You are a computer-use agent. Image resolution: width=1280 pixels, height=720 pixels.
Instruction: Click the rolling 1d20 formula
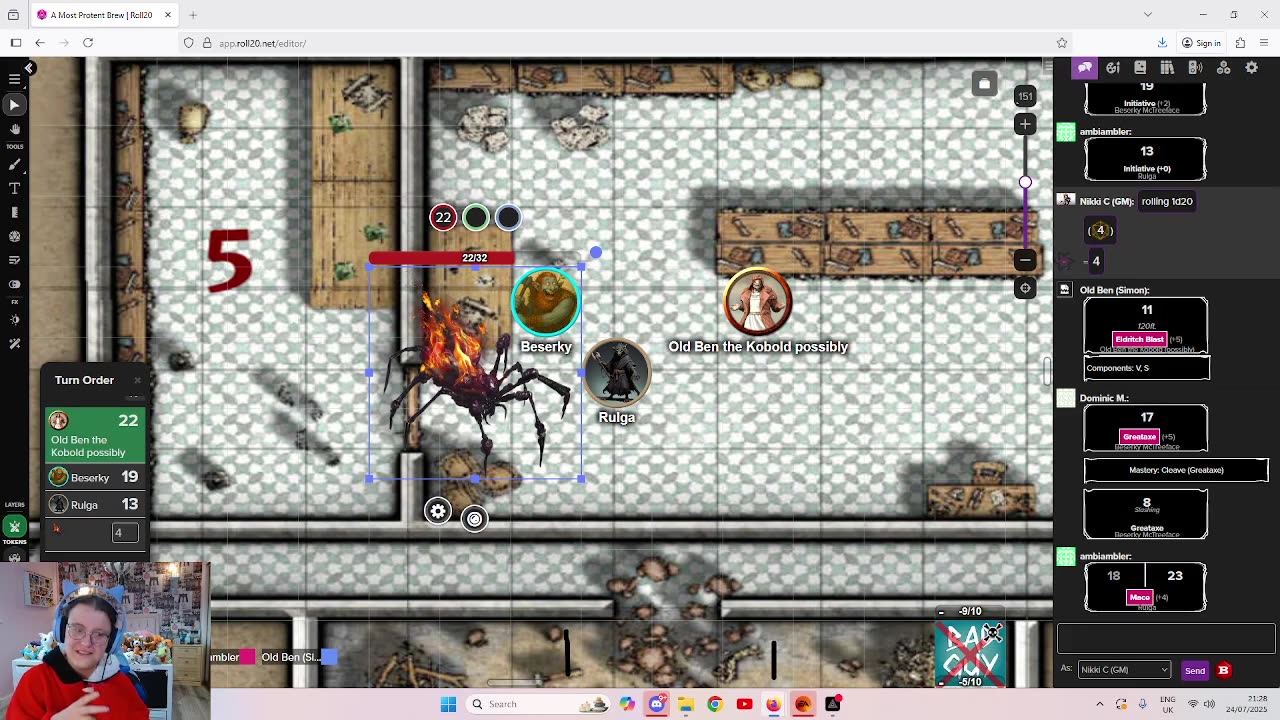pos(1167,201)
